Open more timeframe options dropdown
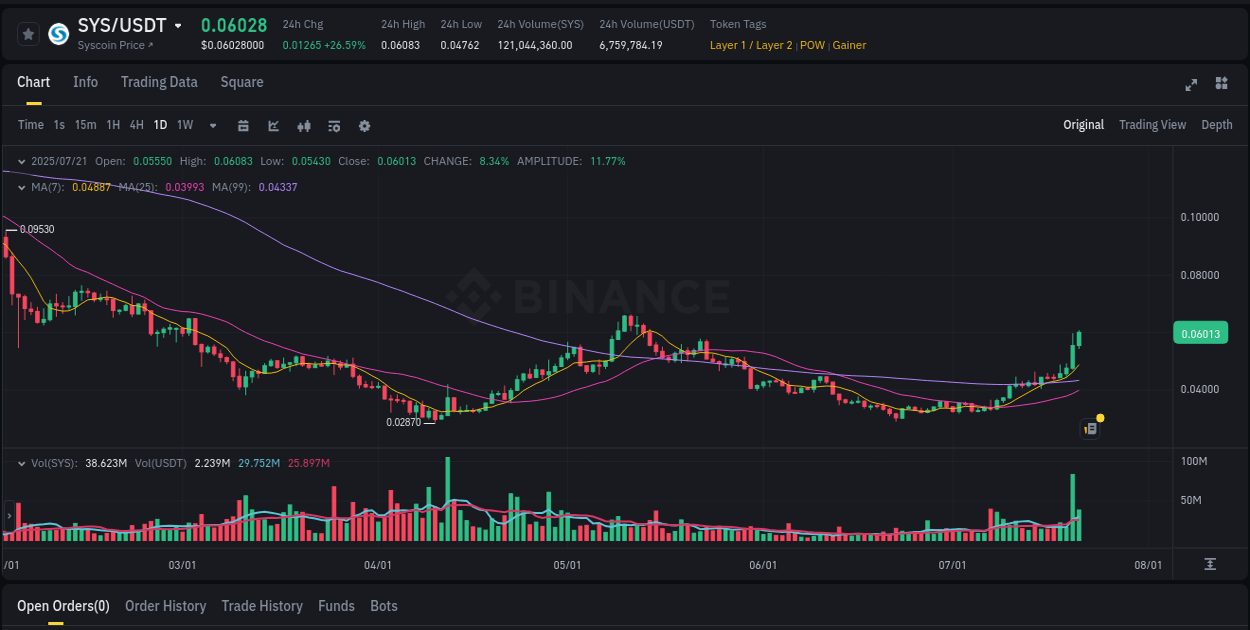 tap(211, 126)
